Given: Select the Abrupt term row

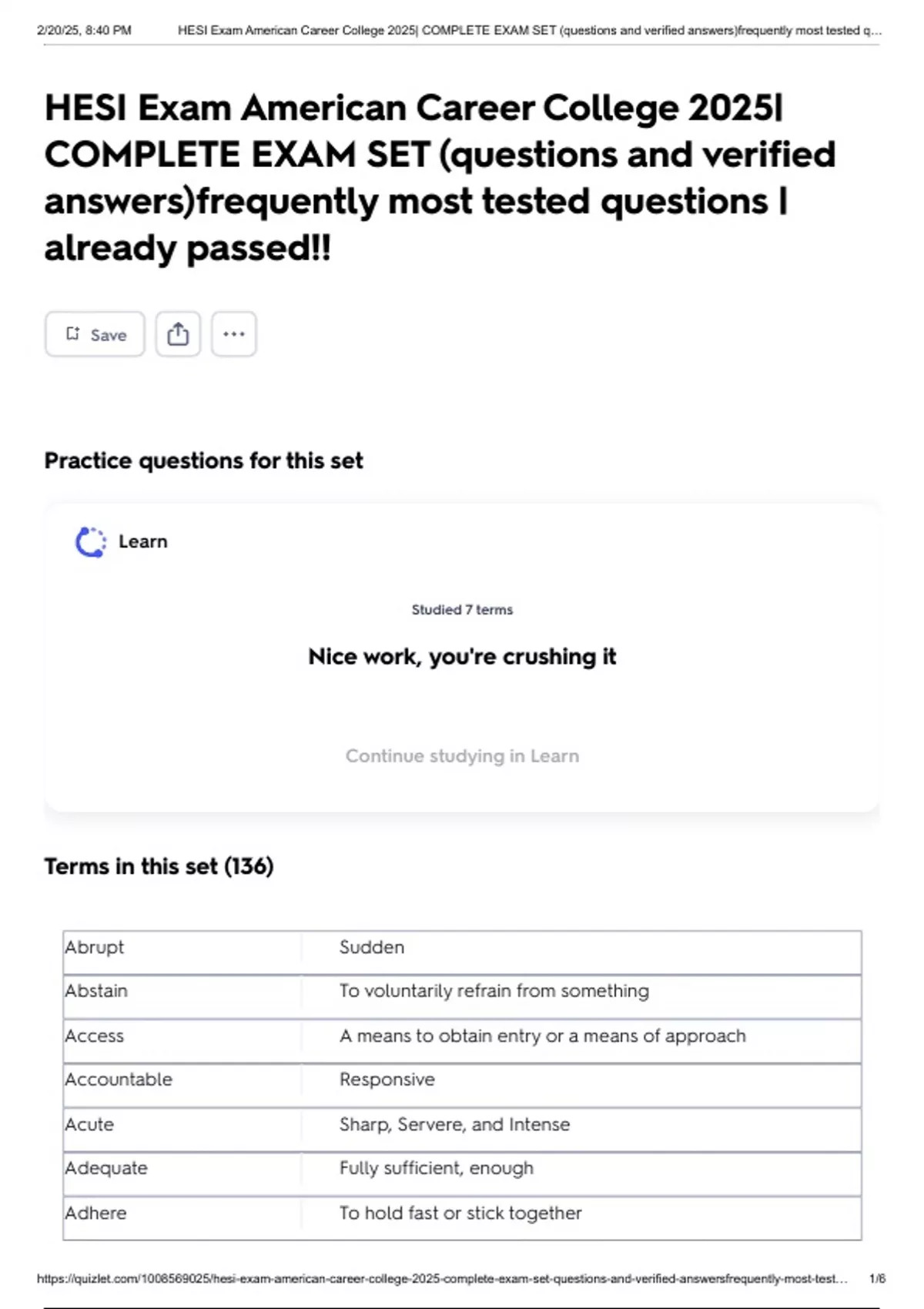Looking at the screenshot, I should (x=95, y=947).
